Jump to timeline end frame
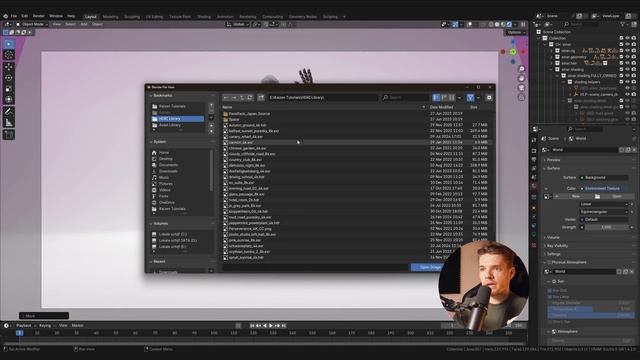The image size is (640, 360). point(284,326)
